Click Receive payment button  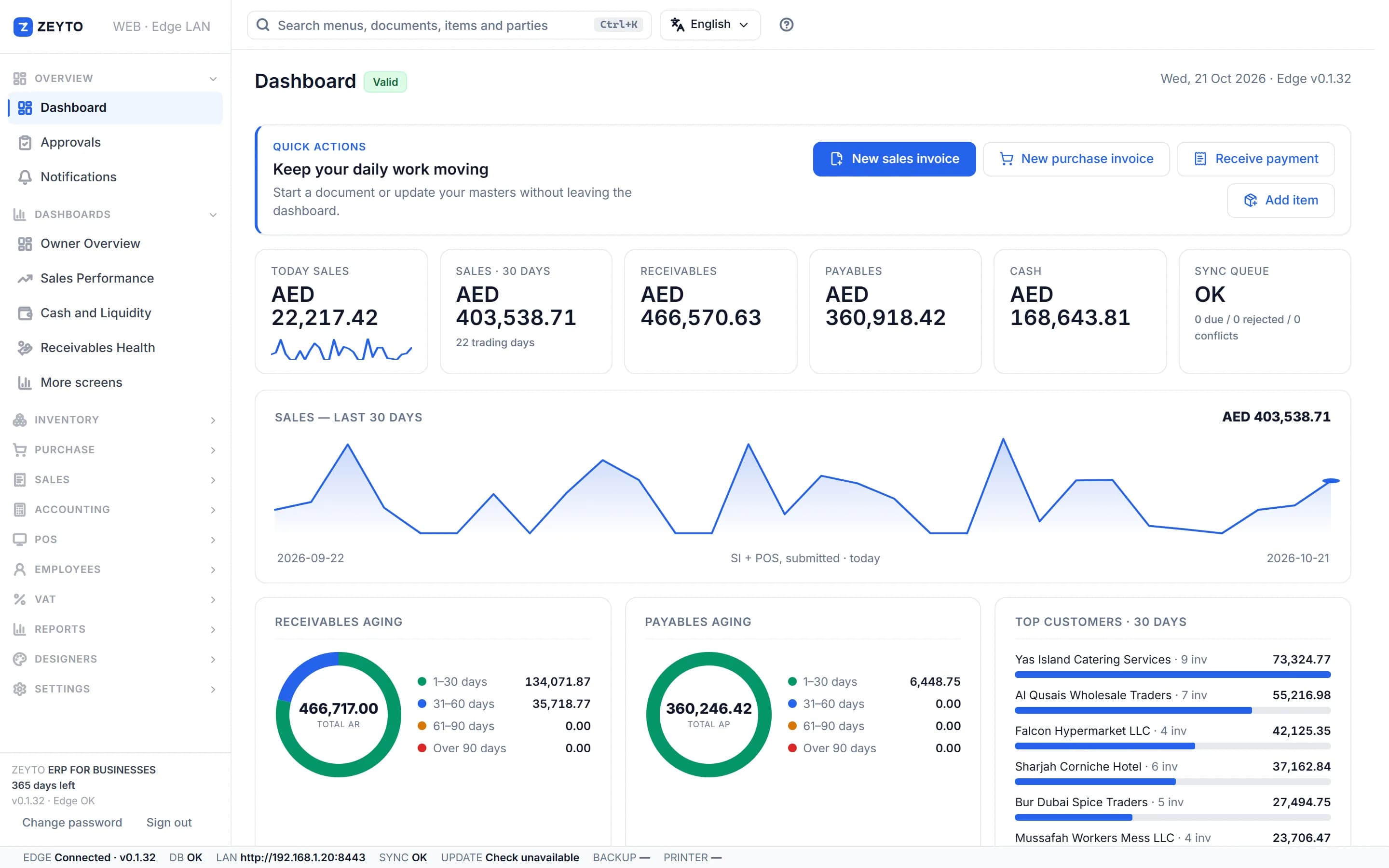coord(1255,159)
